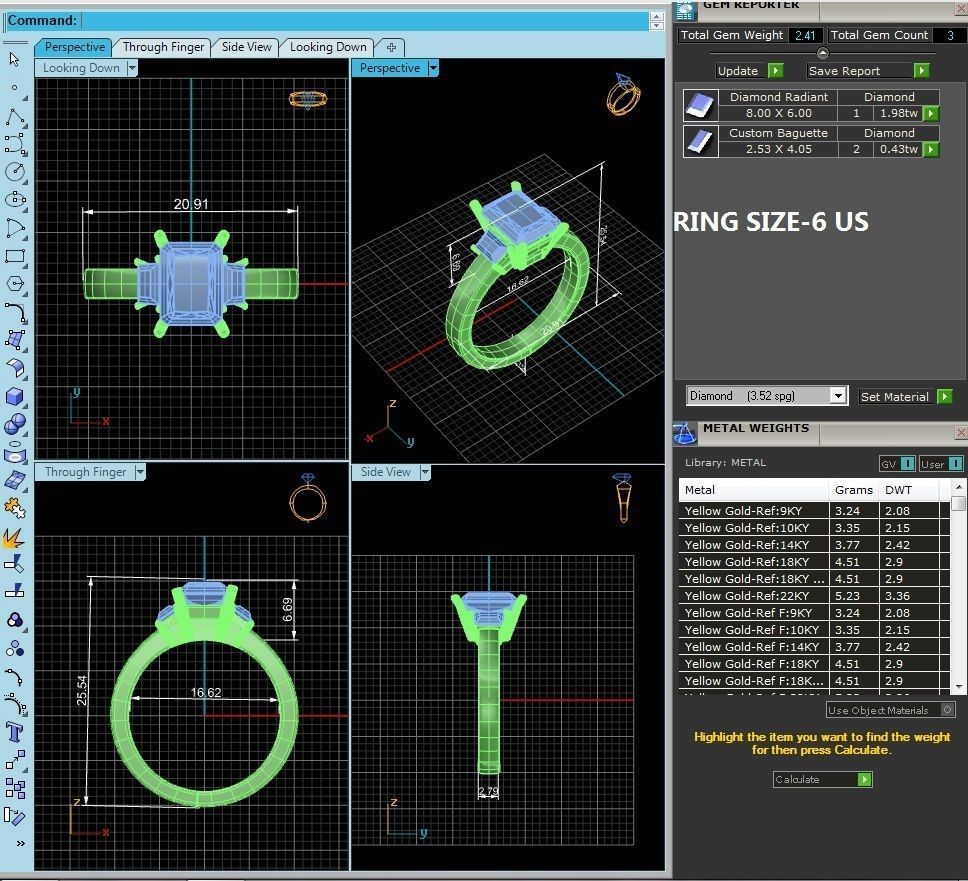Click the Array objects tool
Image resolution: width=968 pixels, height=881 pixels.
point(15,788)
